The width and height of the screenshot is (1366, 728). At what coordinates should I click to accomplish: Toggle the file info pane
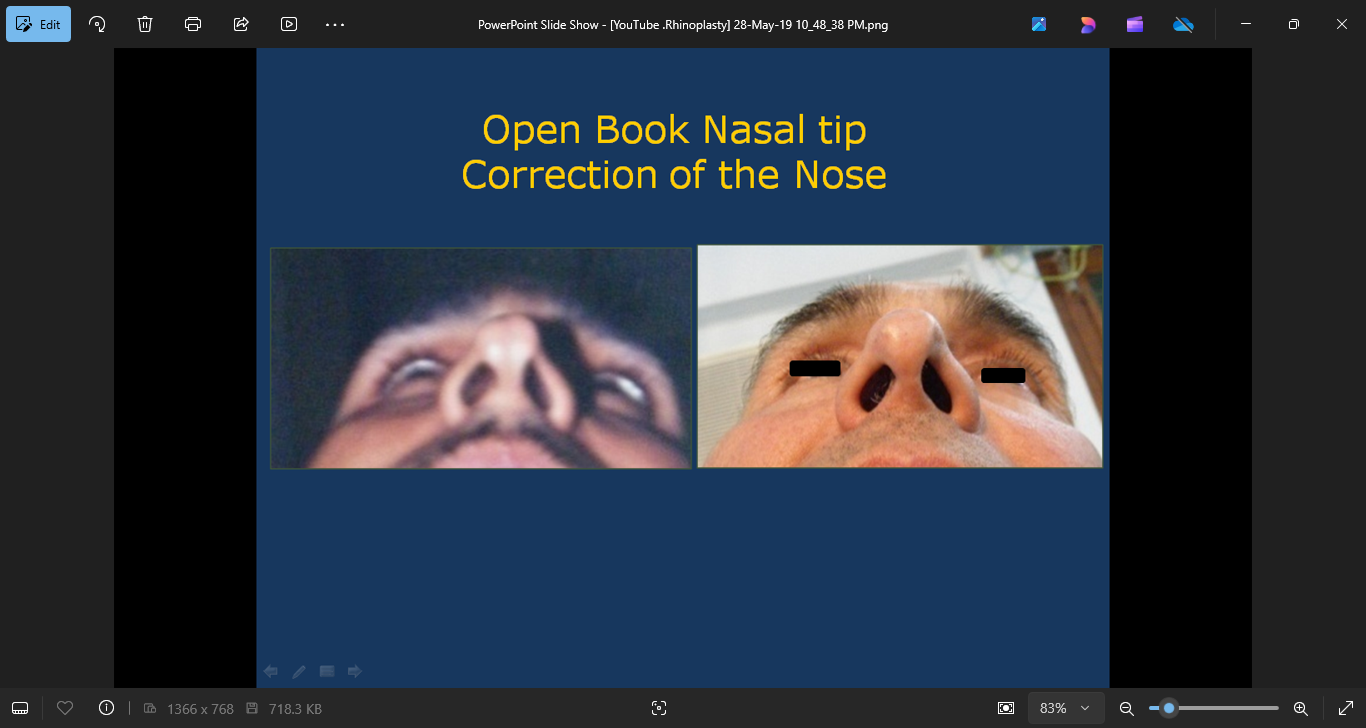(x=107, y=708)
